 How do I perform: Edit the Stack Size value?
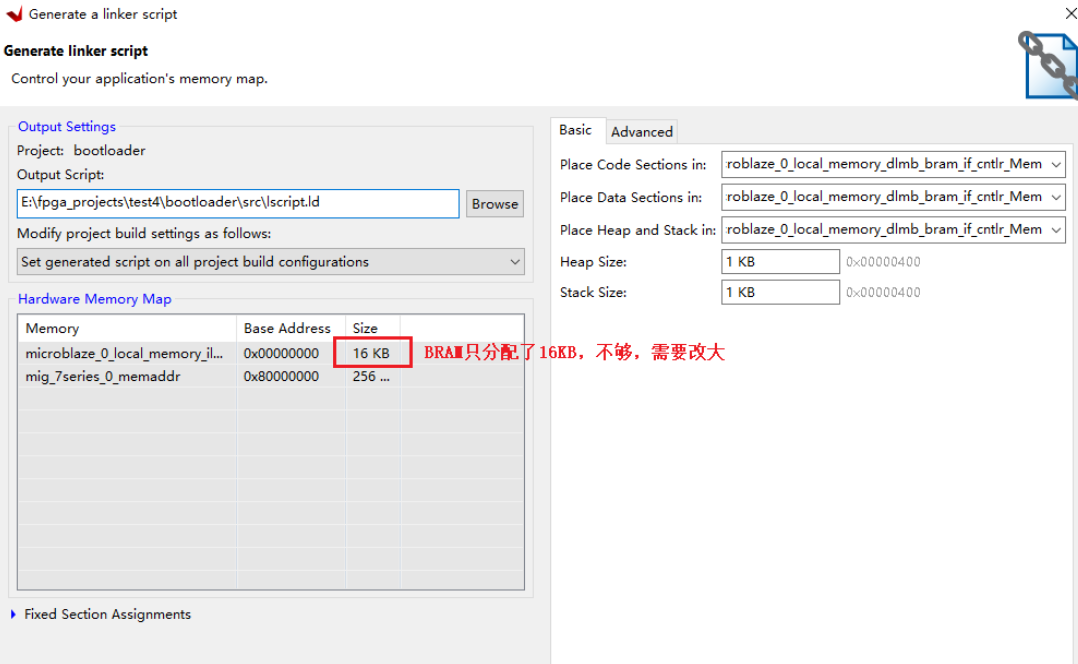click(x=780, y=292)
